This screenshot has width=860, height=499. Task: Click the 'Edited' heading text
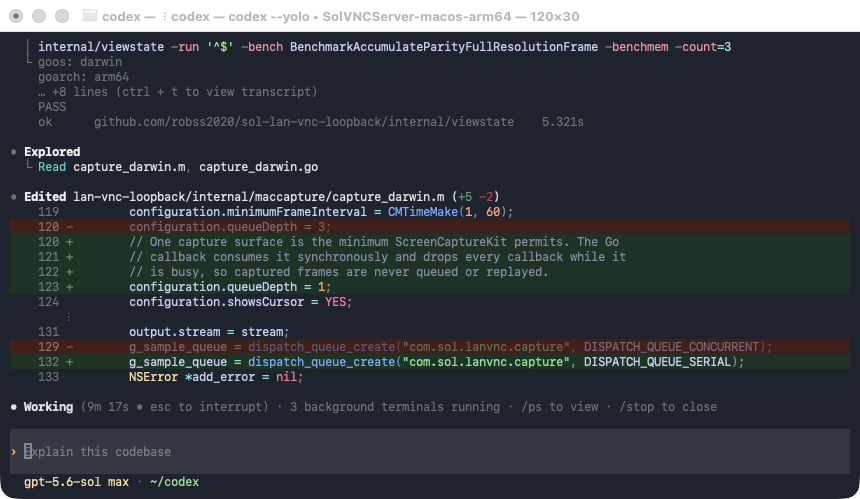point(45,197)
